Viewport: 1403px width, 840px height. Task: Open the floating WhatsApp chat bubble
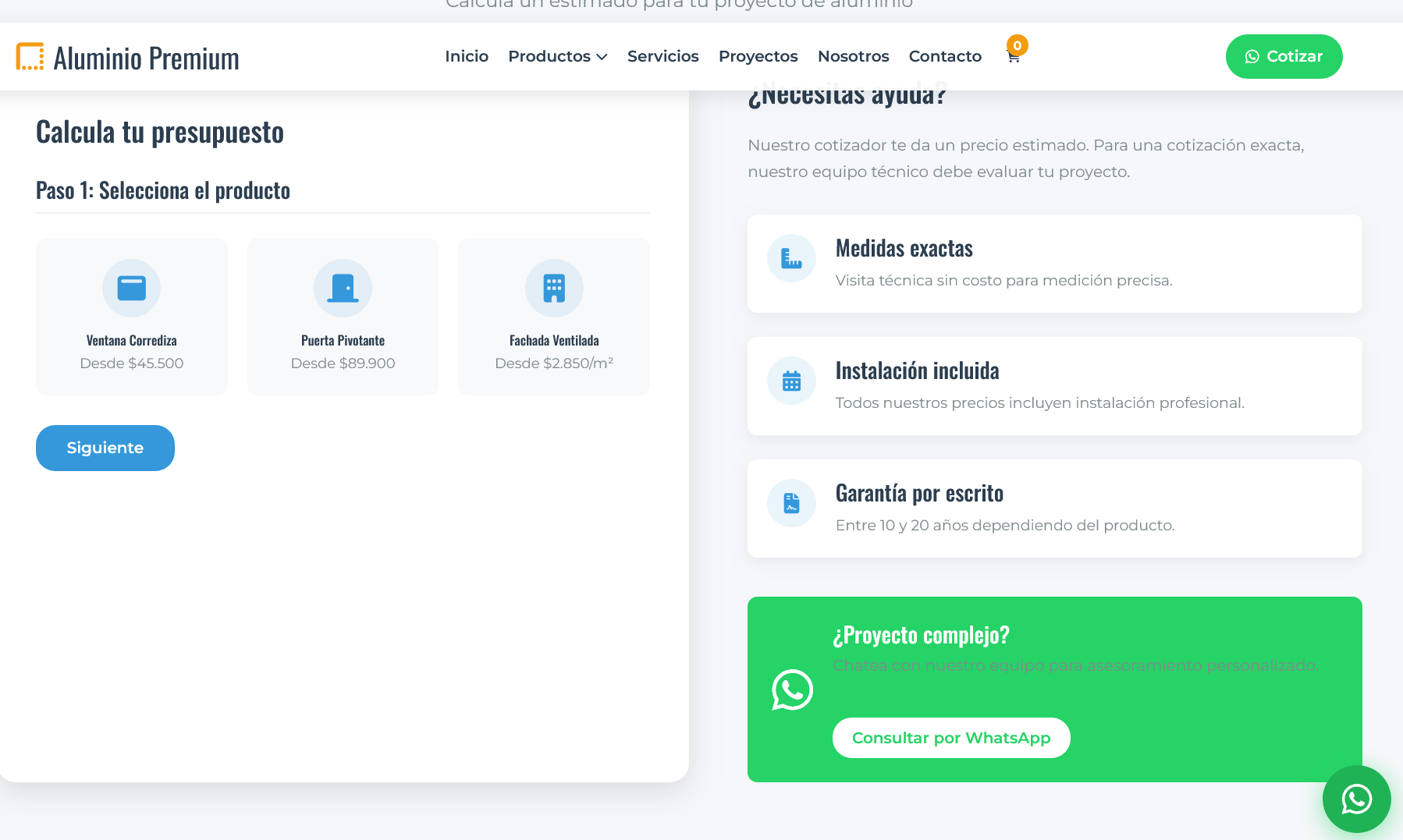tap(1356, 799)
